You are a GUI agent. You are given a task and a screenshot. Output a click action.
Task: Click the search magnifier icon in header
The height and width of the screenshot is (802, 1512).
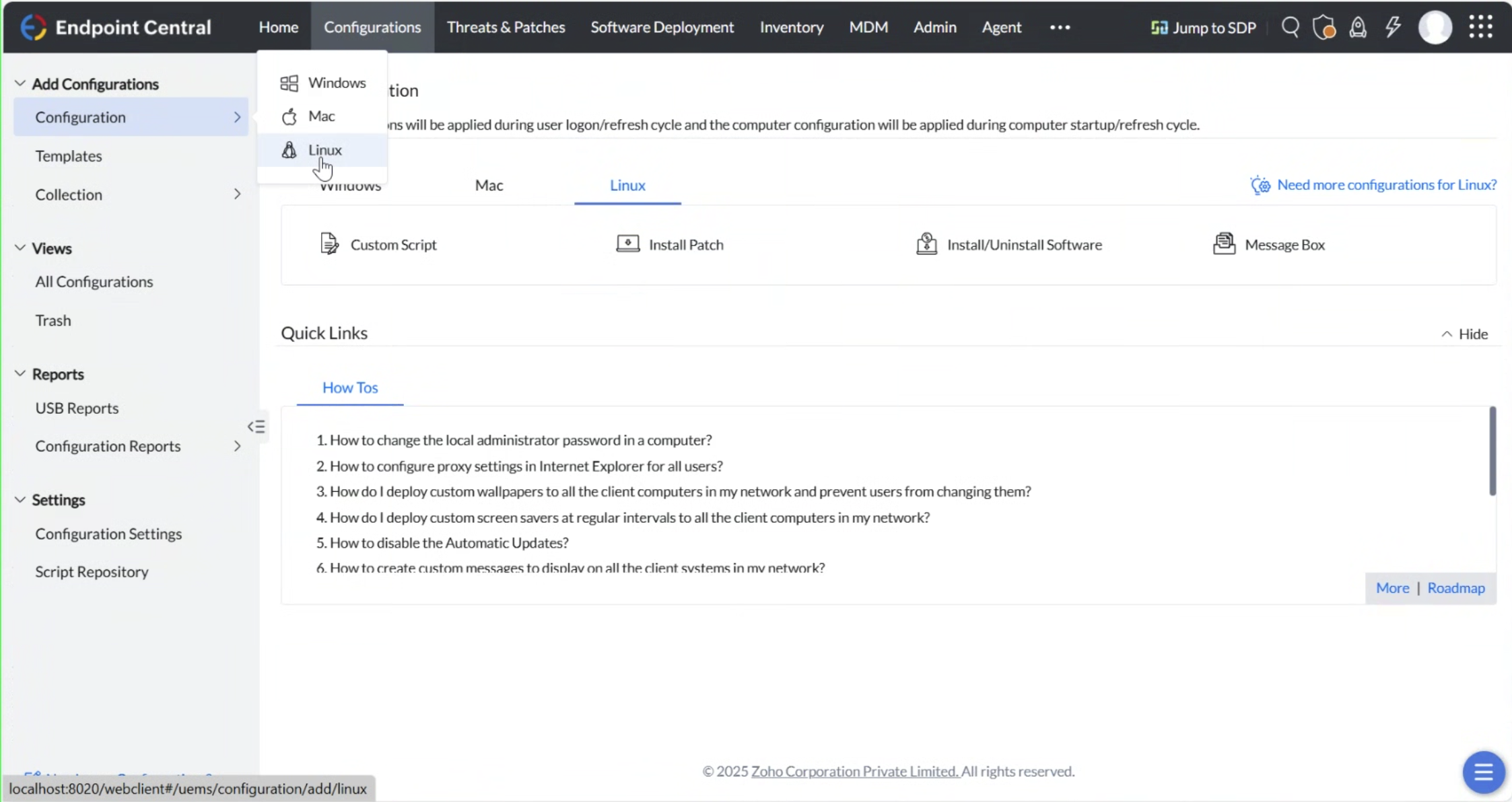[1290, 28]
